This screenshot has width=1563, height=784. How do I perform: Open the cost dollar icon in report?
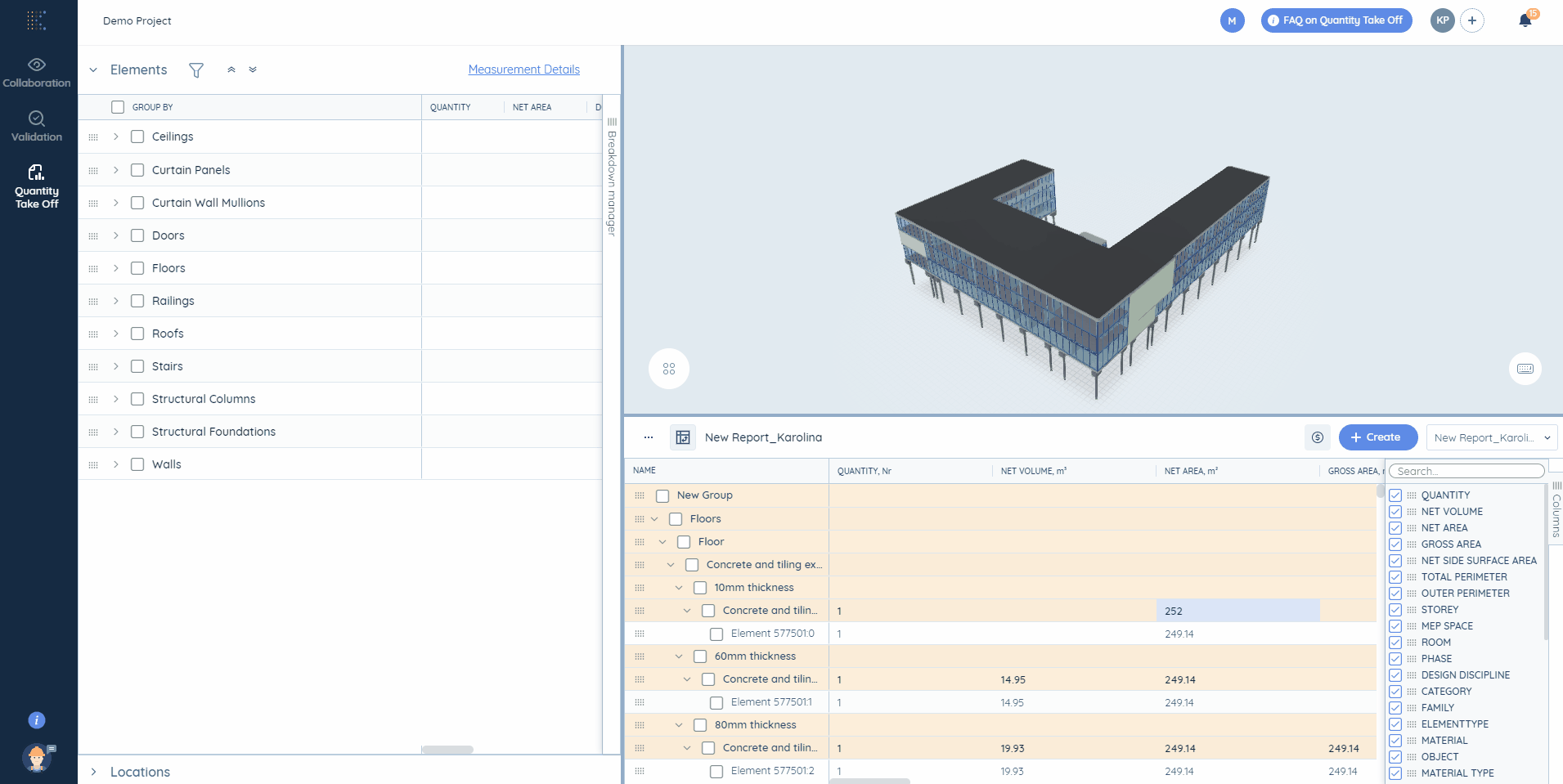pos(1318,437)
